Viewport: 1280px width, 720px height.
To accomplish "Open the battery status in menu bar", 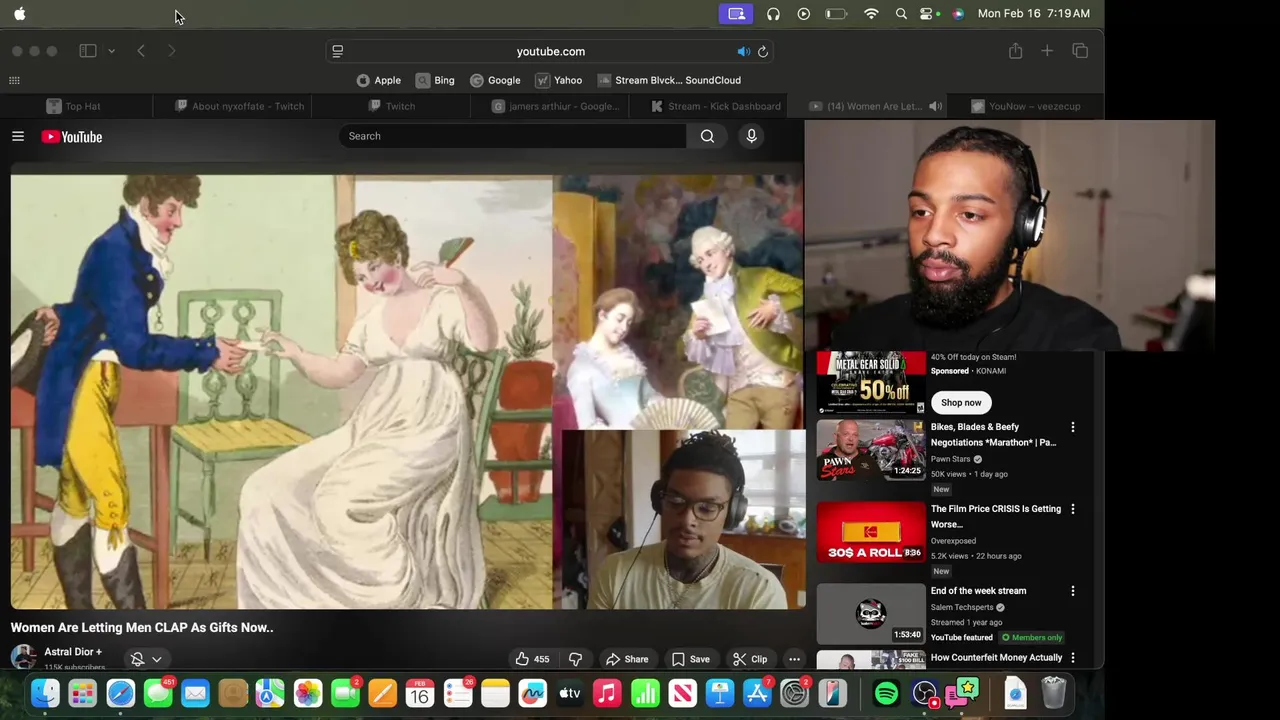I will pyautogui.click(x=836, y=14).
